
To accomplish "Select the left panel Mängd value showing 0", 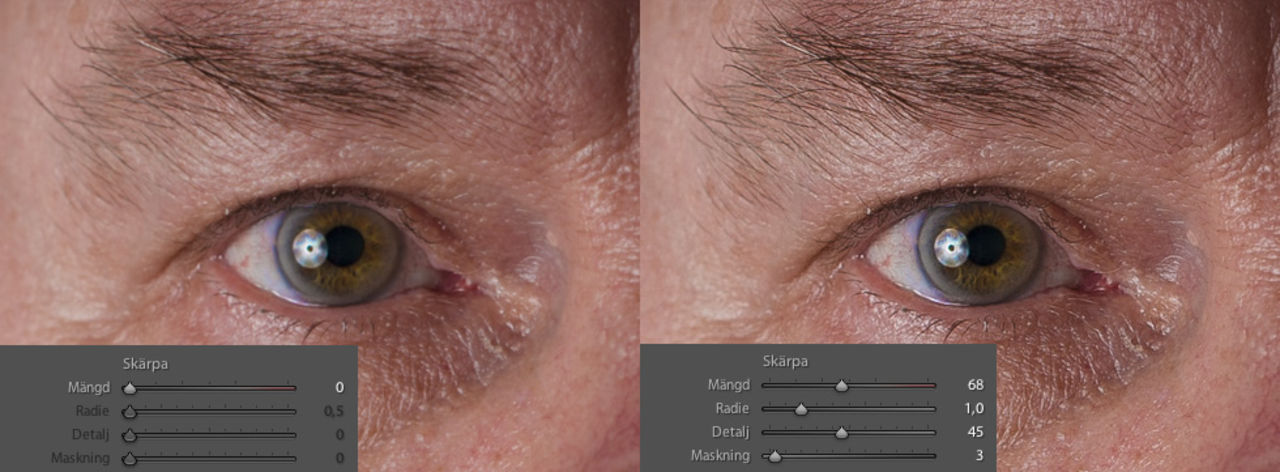I will tap(339, 387).
